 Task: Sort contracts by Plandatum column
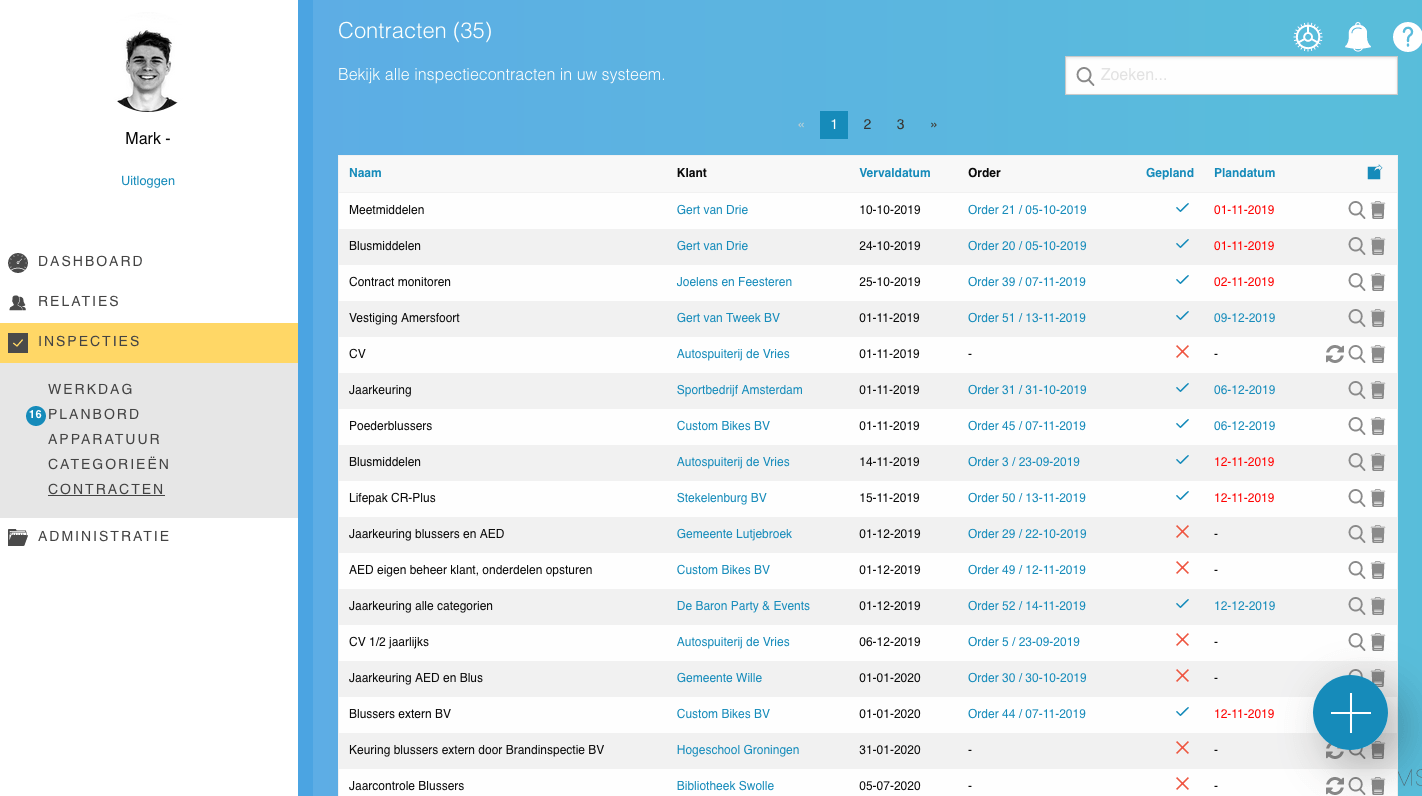(x=1244, y=173)
